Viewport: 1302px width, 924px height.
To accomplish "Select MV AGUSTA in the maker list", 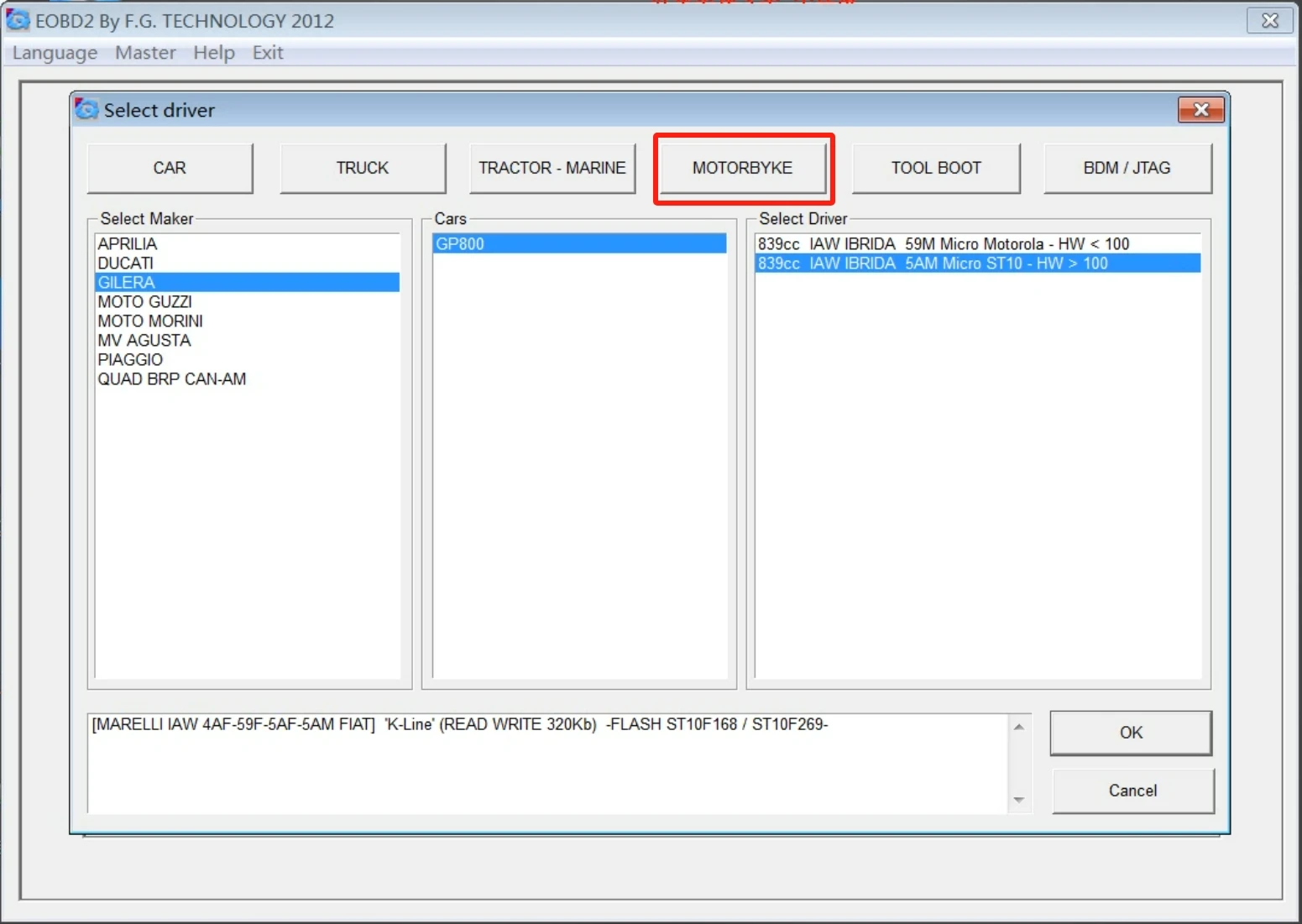I will [x=247, y=340].
